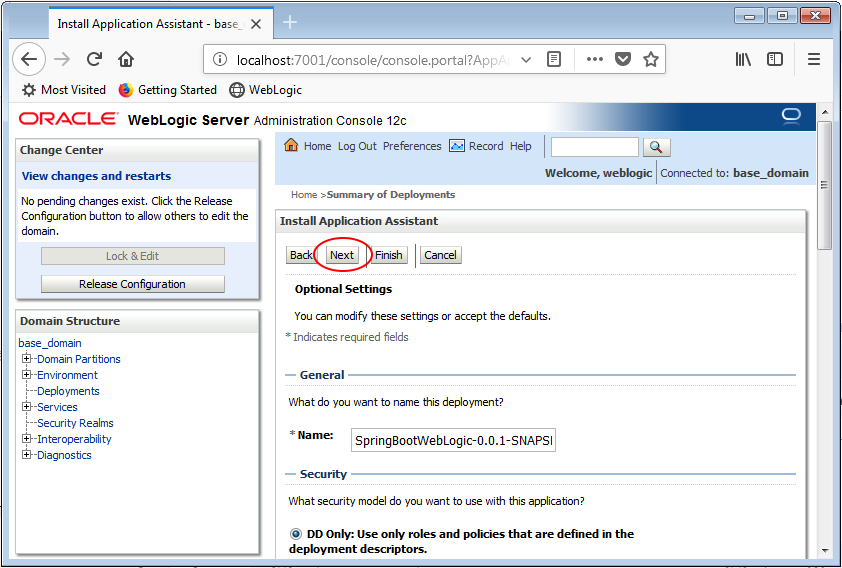Open Security Realms tree item
Viewport: 842px width, 568px height.
click(x=75, y=423)
